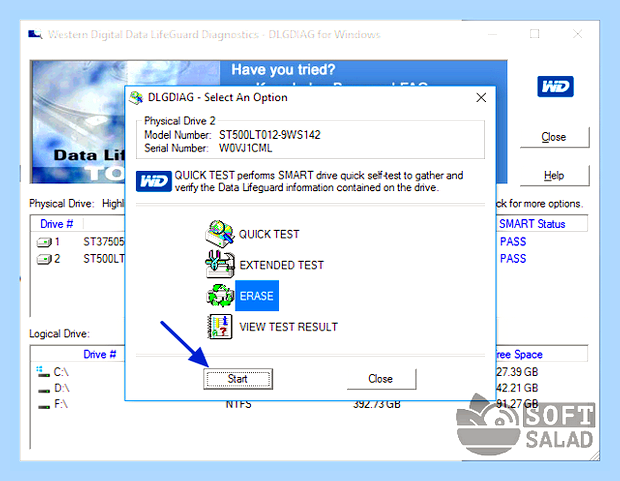
Task: Click the F:\ logical drive icon
Action: coord(43,407)
